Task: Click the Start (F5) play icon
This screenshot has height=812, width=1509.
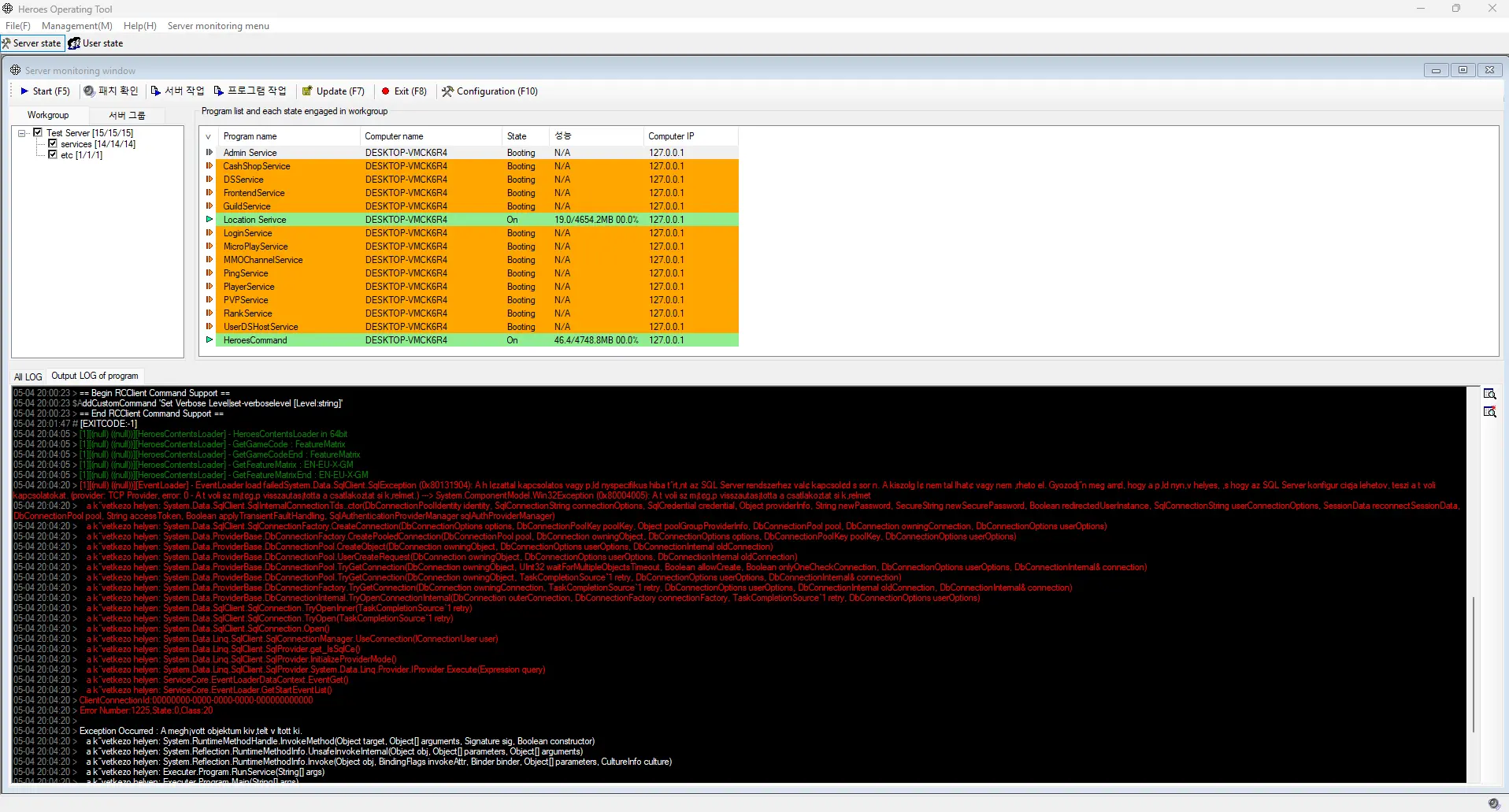Action: [x=24, y=91]
